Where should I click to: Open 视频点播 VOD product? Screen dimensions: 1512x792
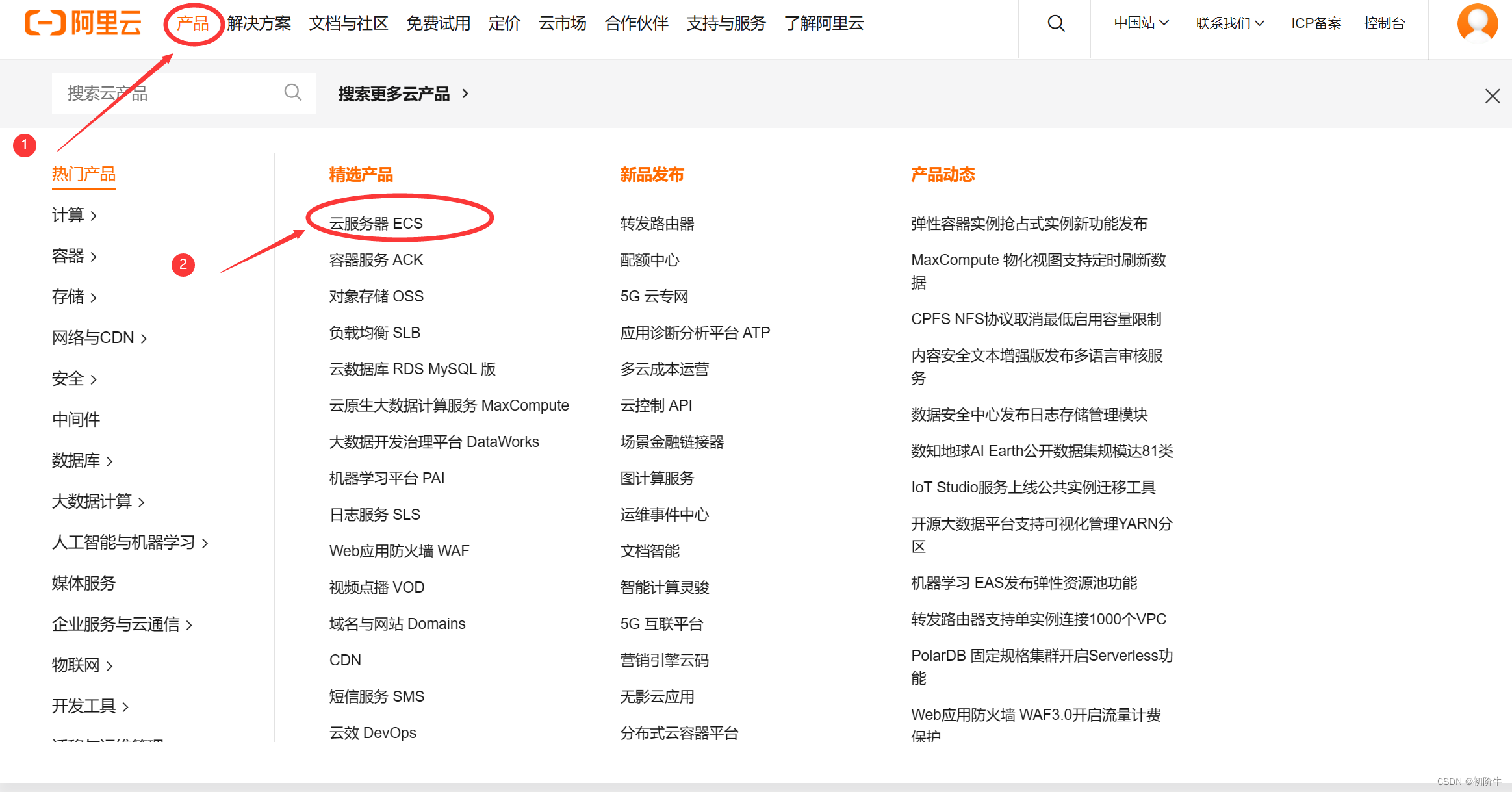(377, 587)
